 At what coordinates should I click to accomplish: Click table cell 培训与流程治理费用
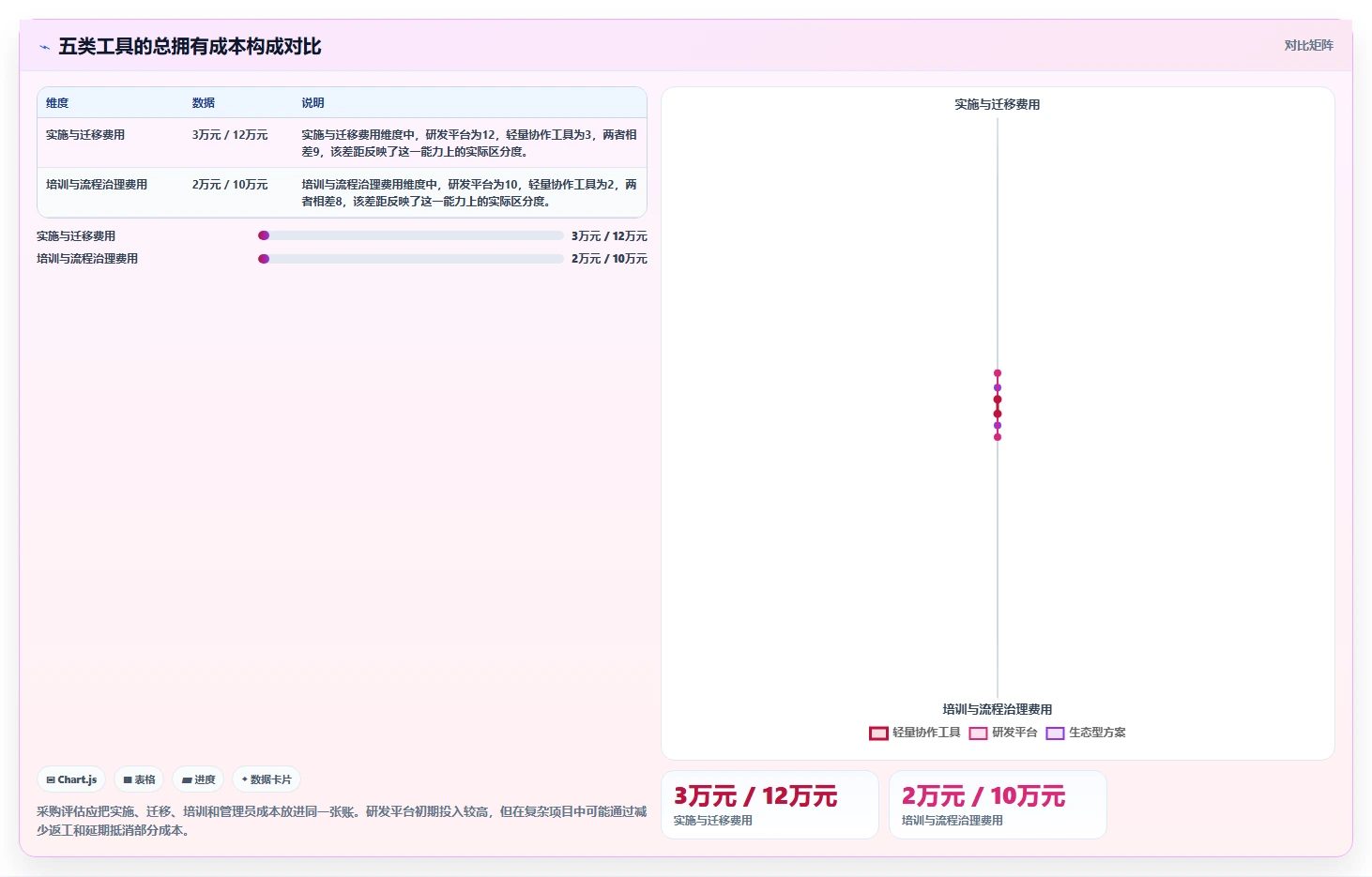[97, 185]
